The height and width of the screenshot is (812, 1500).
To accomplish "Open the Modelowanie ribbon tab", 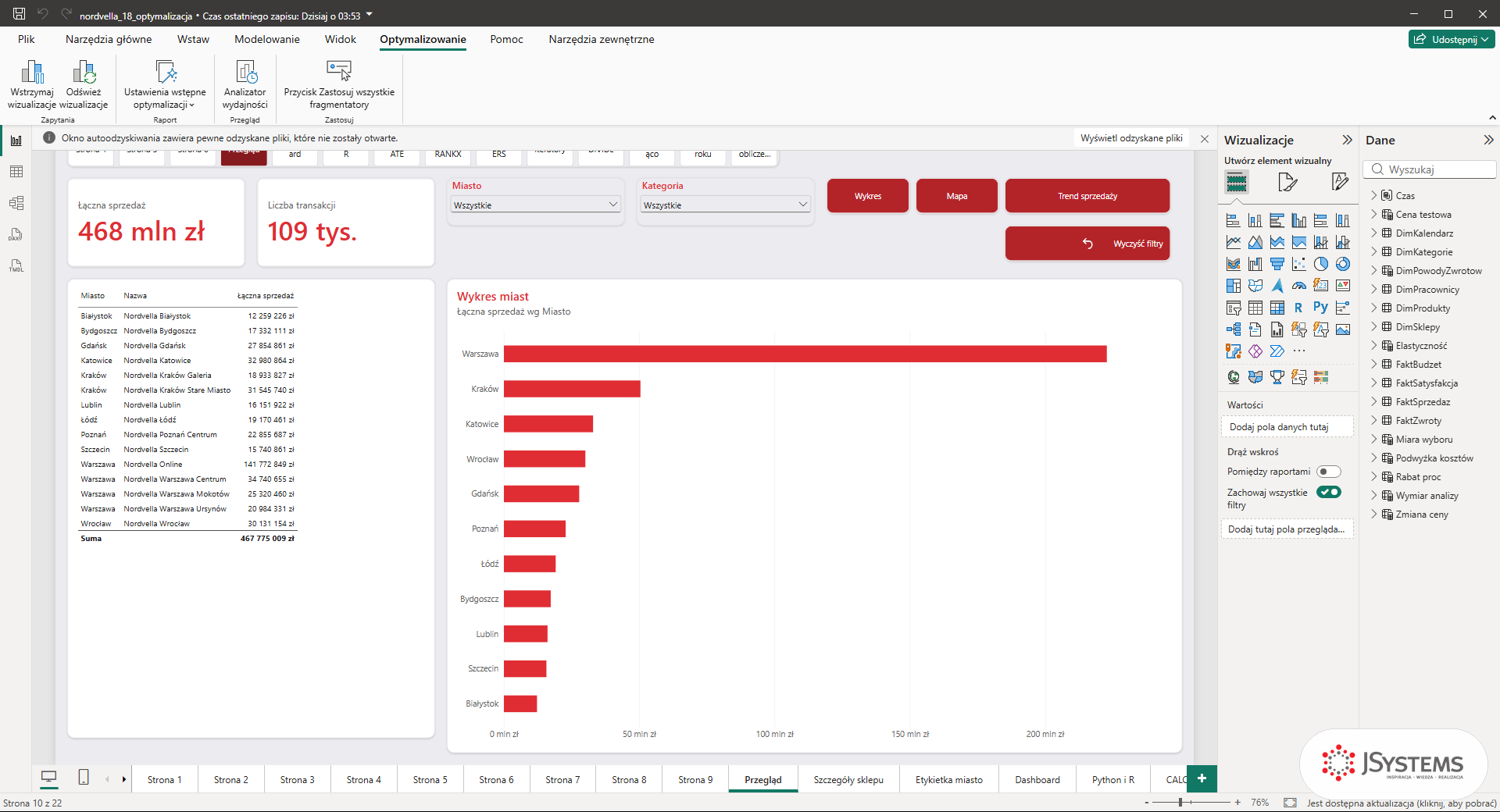I will coord(267,39).
